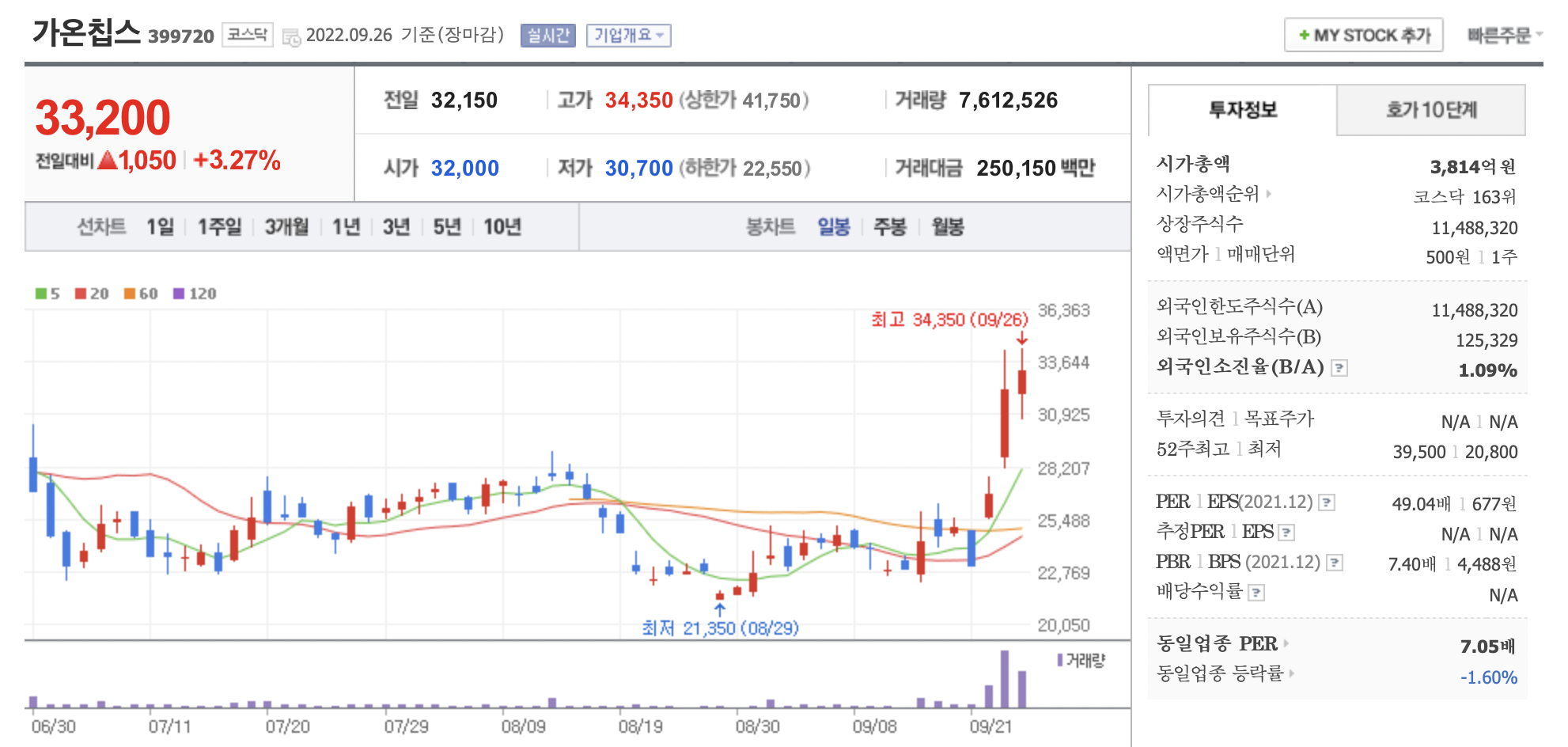The width and height of the screenshot is (1568, 747).
Task: Click the purple 120-day moving average legend
Action: point(195,294)
